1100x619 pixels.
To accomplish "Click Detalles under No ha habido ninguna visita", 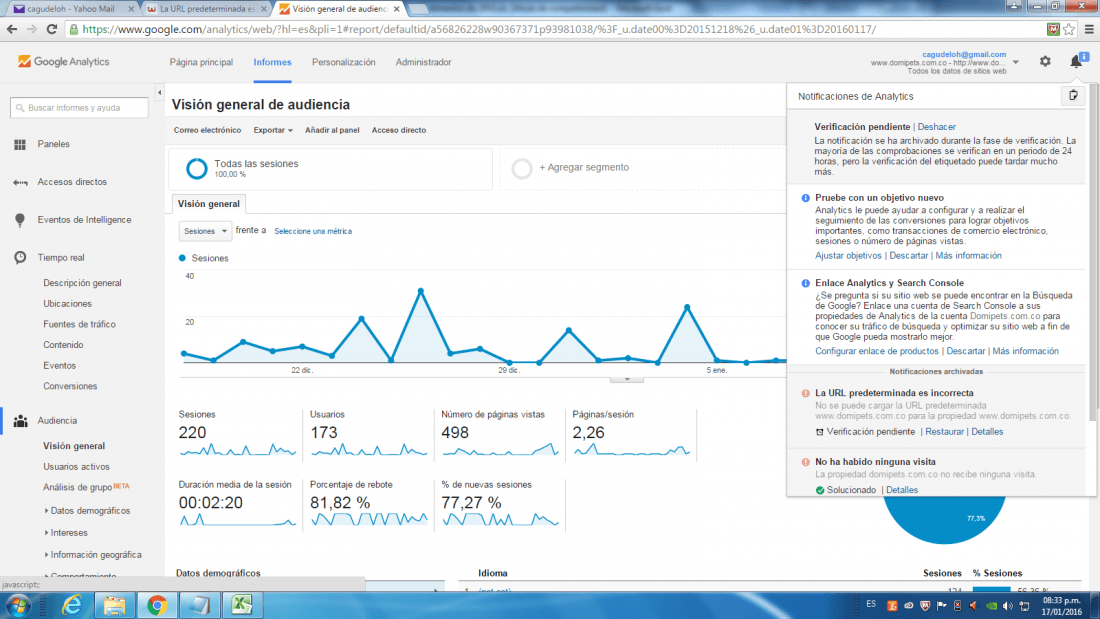I will point(902,490).
